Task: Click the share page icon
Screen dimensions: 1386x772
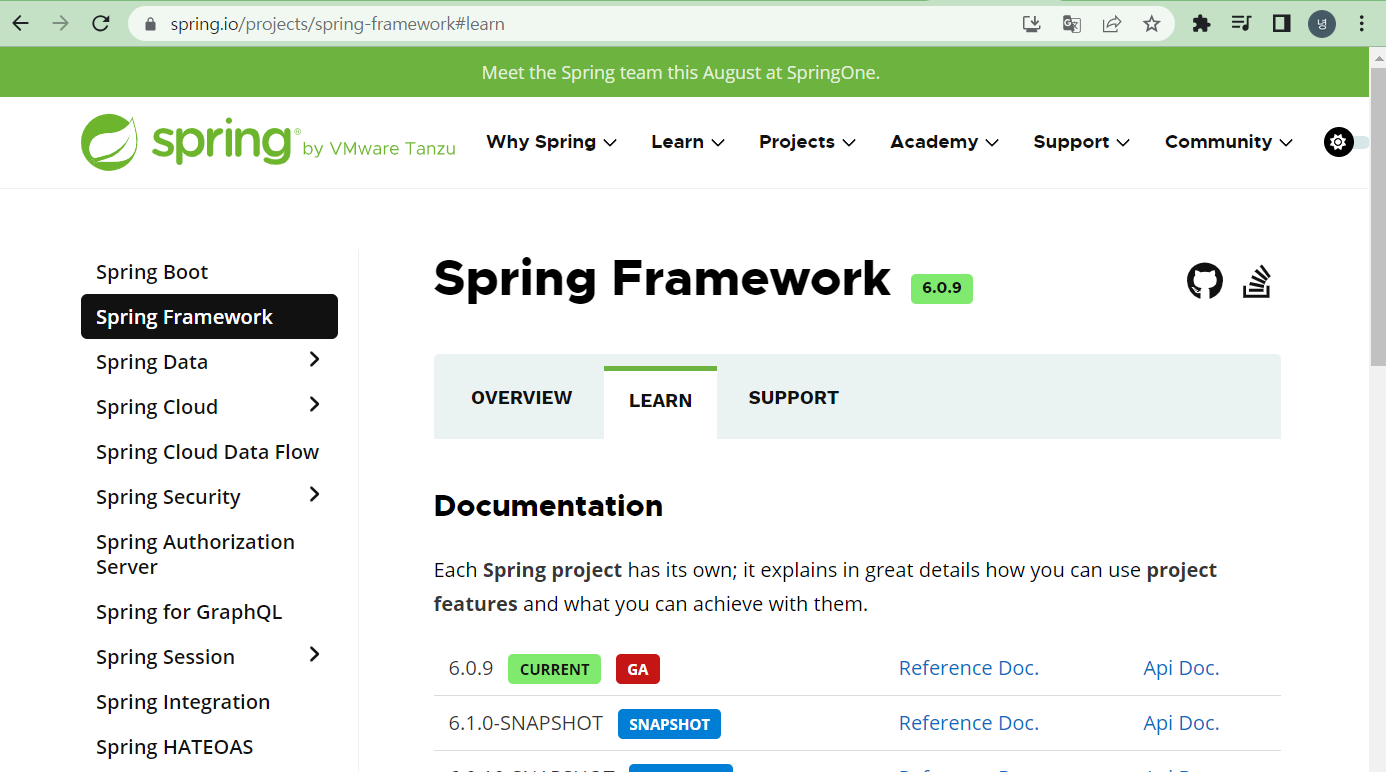Action: [x=1112, y=24]
